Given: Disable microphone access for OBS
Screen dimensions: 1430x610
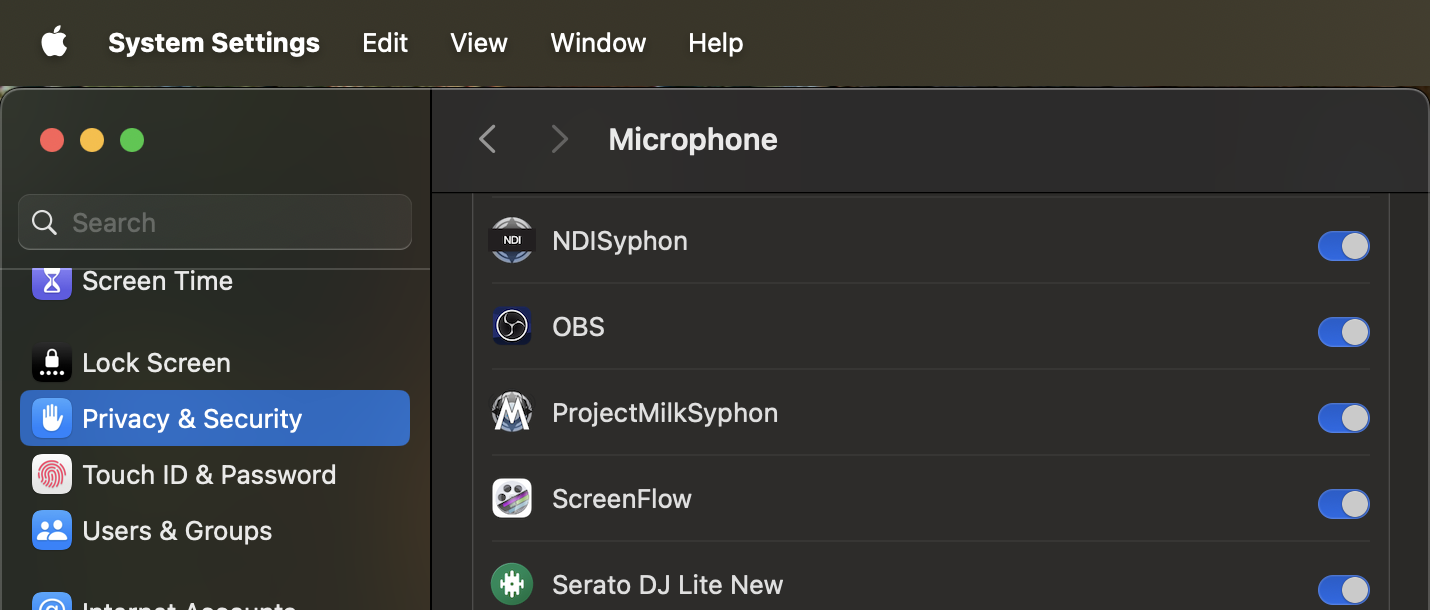Looking at the screenshot, I should [1343, 332].
